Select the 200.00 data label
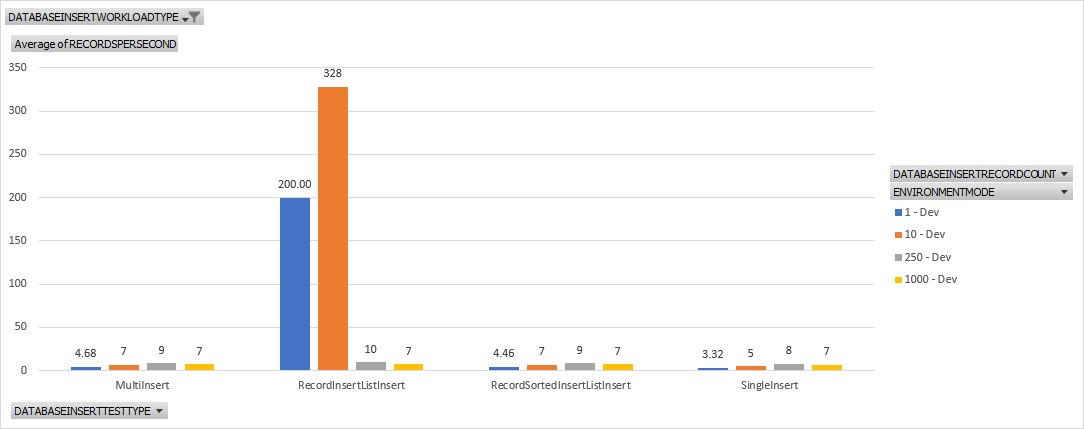The image size is (1084, 429). tap(295, 184)
